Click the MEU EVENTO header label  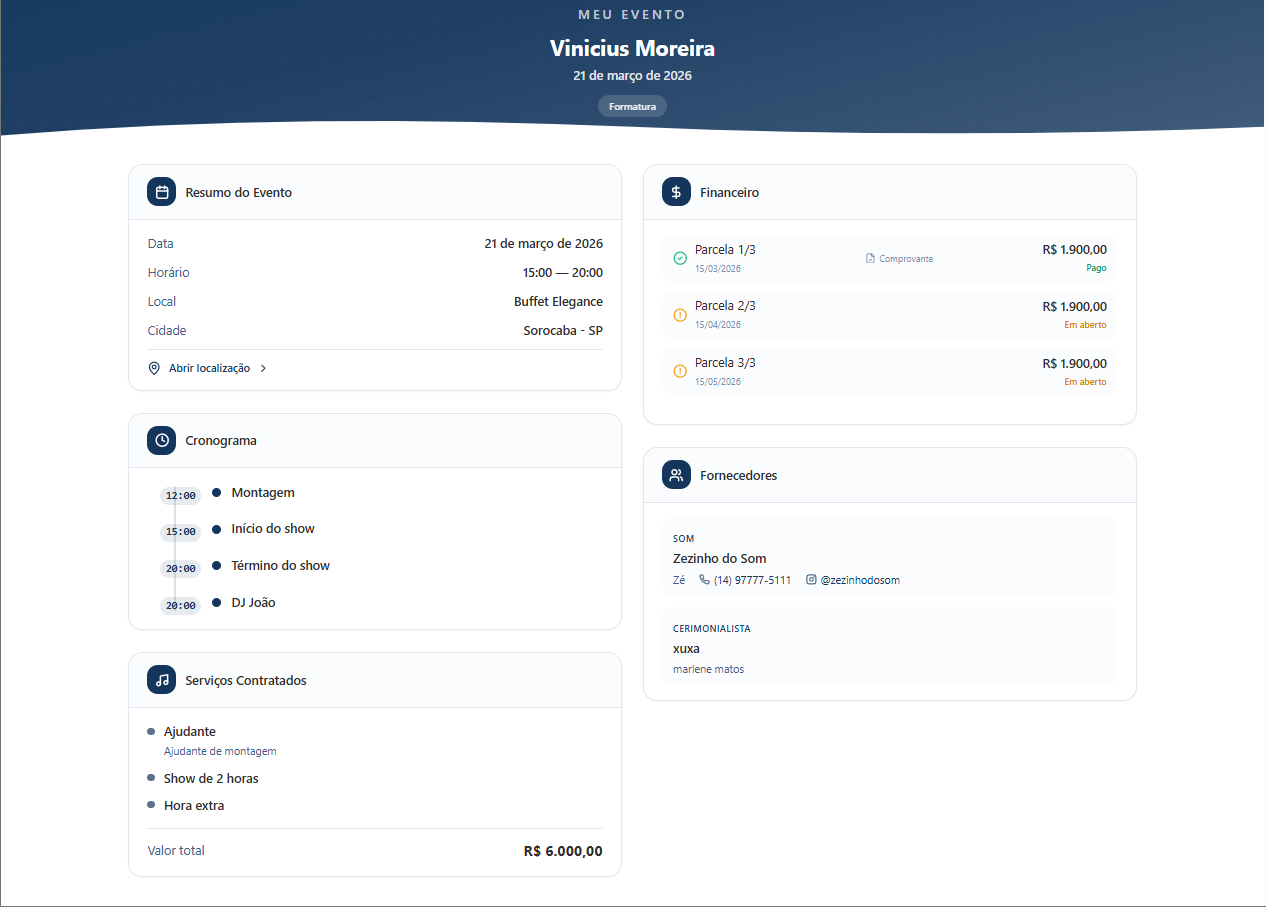[x=632, y=15]
